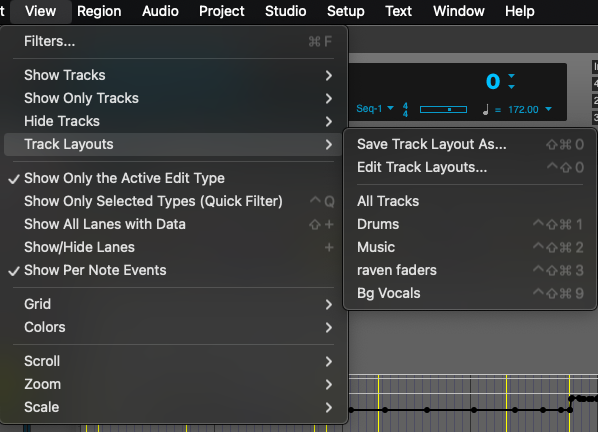
Task: Expand the Scale submenu
Action: click(173, 407)
